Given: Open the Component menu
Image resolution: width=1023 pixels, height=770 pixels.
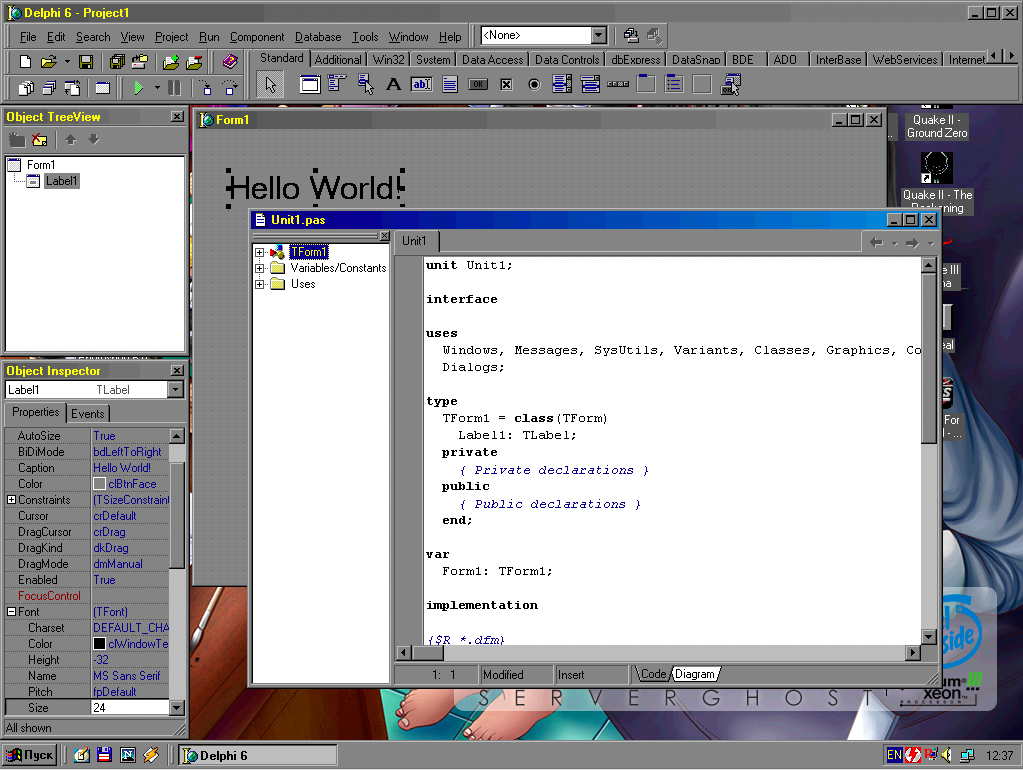Looking at the screenshot, I should click(x=257, y=37).
